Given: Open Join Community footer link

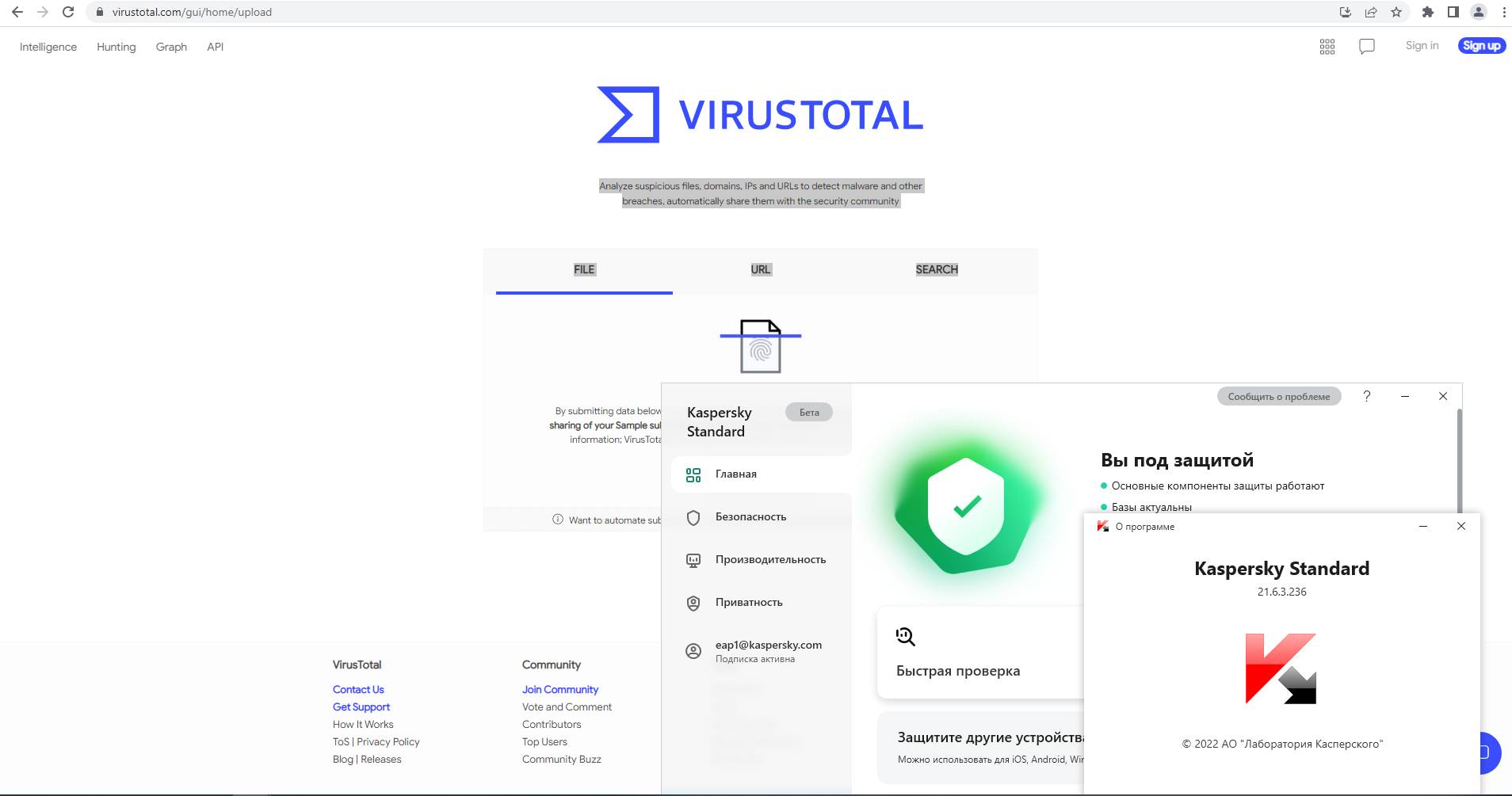Looking at the screenshot, I should 560,690.
